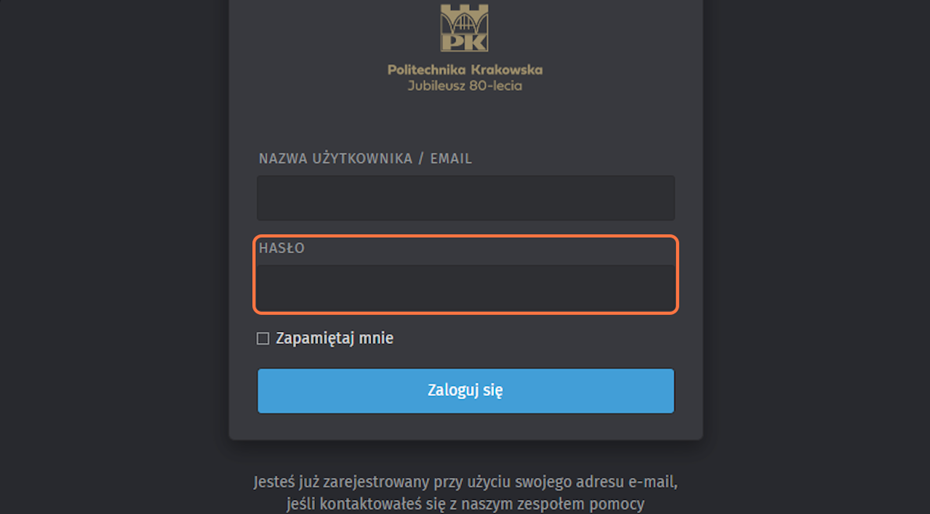Tick the "Zapamiętaj mnie" checkbox
The height and width of the screenshot is (514, 930).
[263, 339]
